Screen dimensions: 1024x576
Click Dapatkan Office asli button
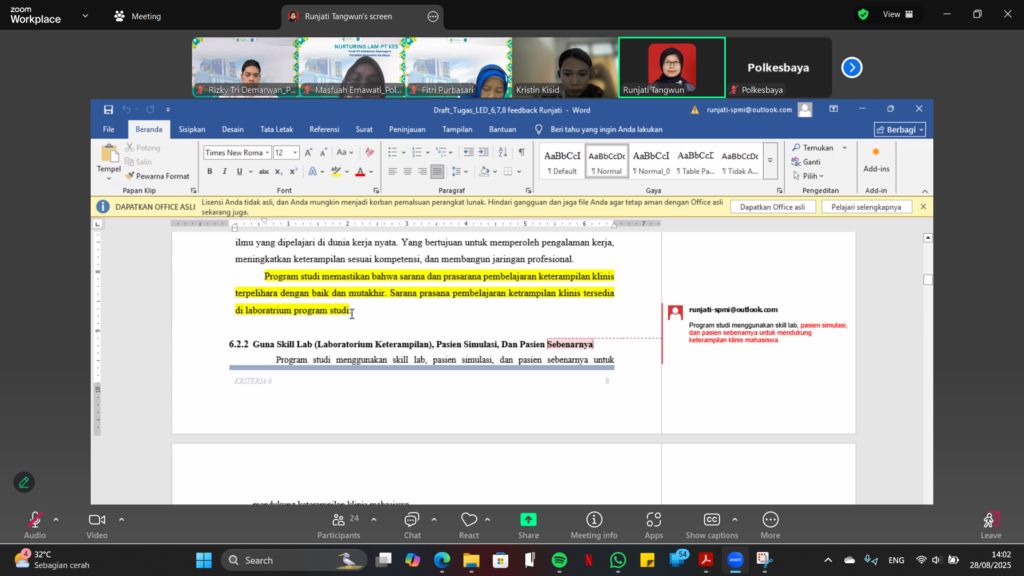coord(772,207)
